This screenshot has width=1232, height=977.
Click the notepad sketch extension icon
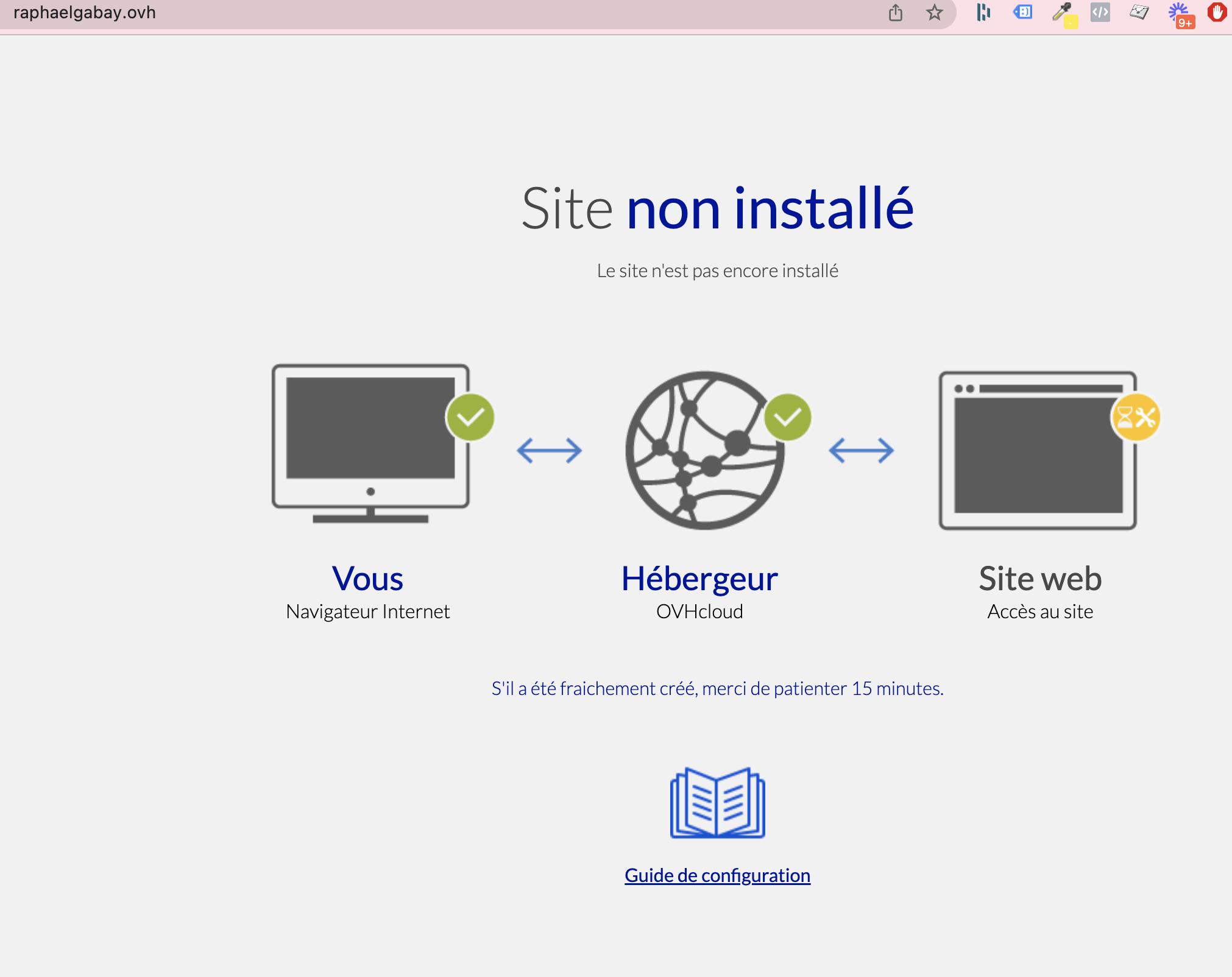(x=1139, y=12)
